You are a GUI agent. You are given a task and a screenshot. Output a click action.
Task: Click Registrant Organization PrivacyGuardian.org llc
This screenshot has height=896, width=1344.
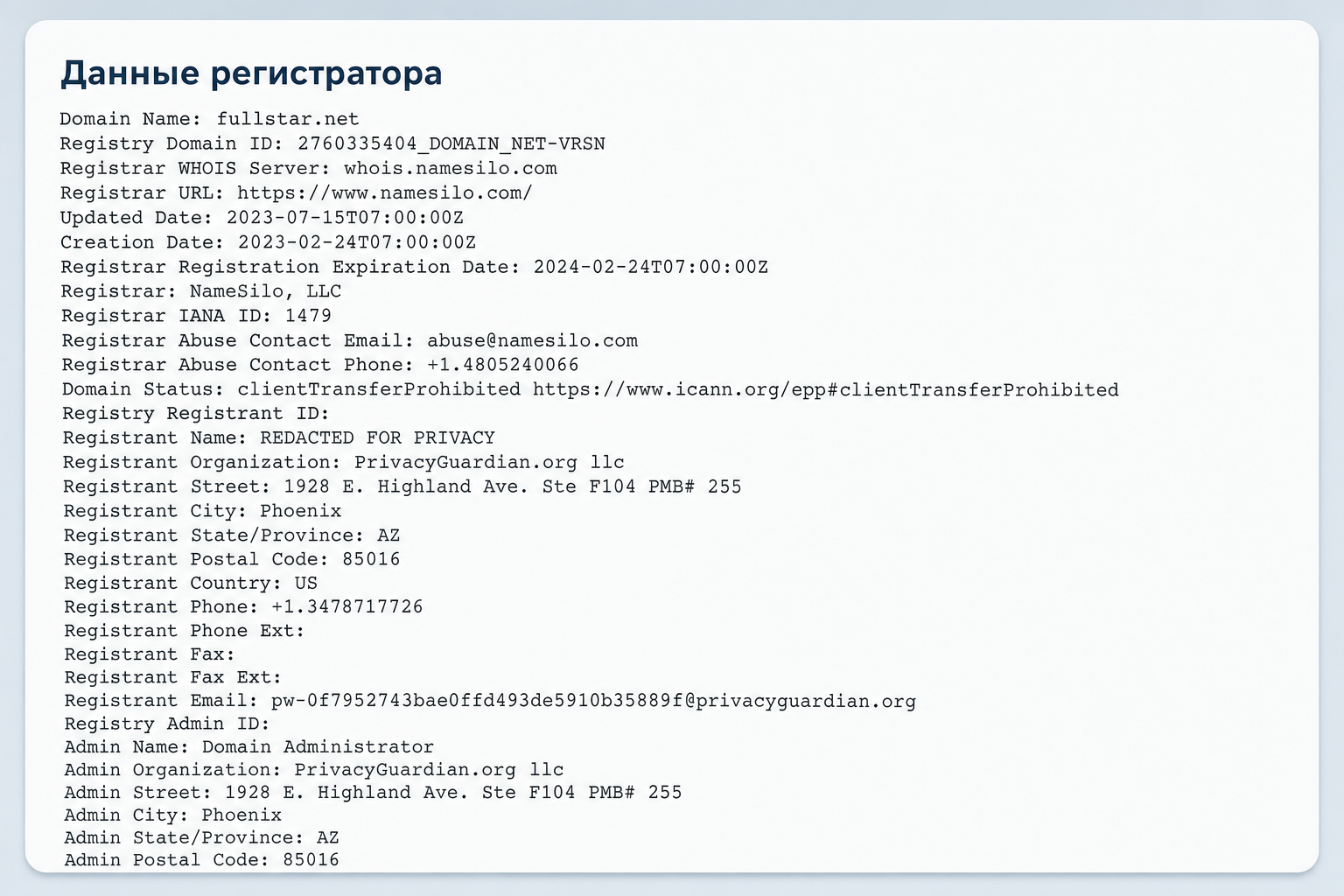(x=490, y=462)
